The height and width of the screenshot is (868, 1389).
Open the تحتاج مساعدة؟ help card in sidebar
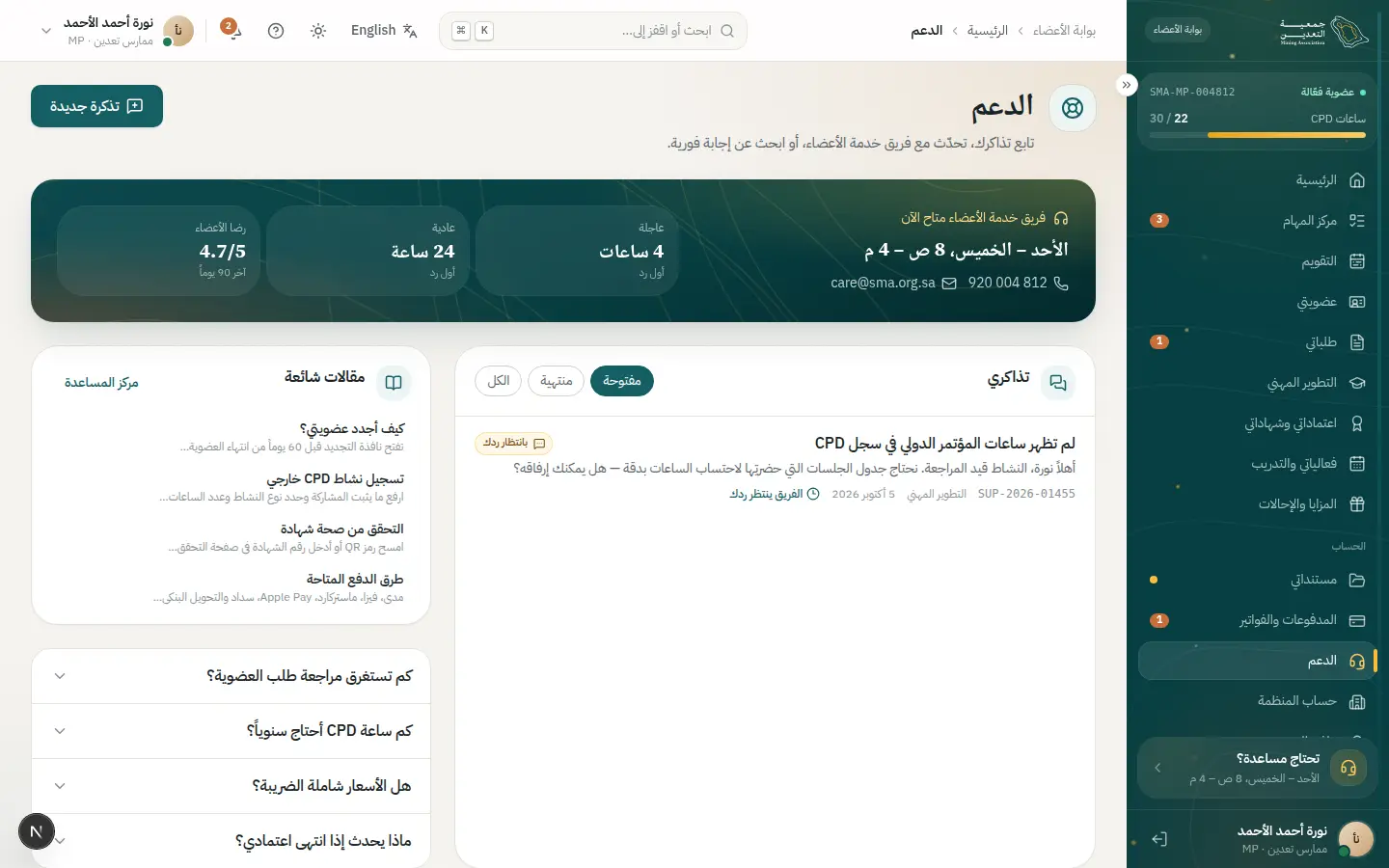pos(1258,768)
